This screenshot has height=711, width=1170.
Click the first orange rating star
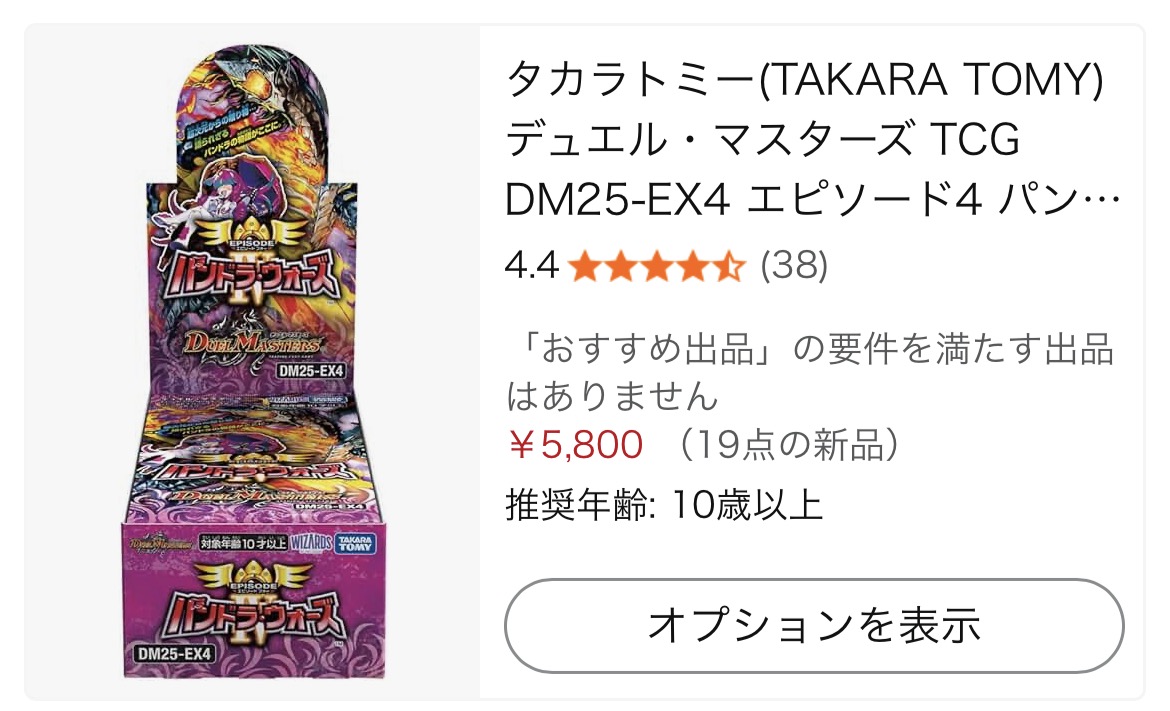pos(584,266)
